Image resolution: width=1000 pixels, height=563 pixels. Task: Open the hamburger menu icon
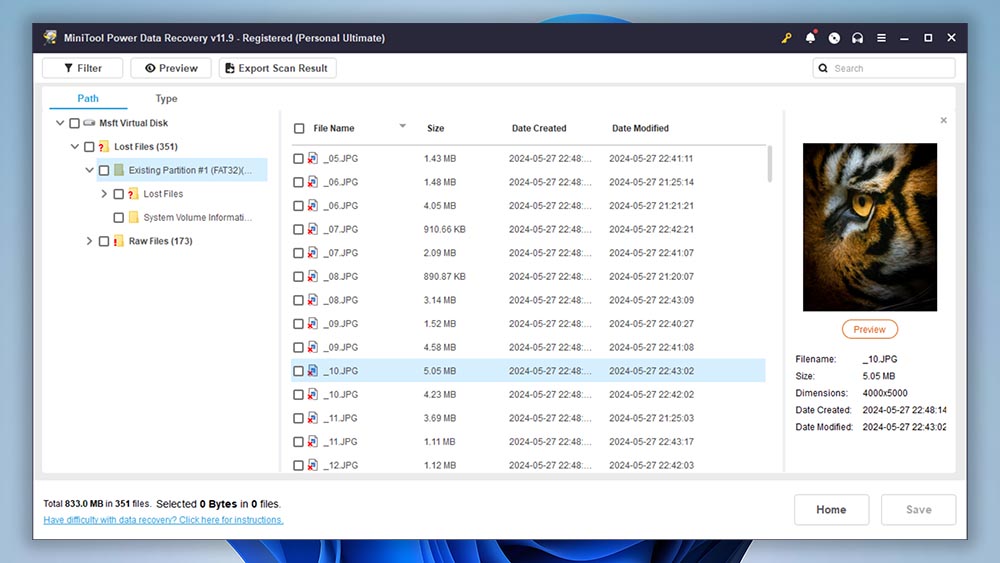coord(881,38)
